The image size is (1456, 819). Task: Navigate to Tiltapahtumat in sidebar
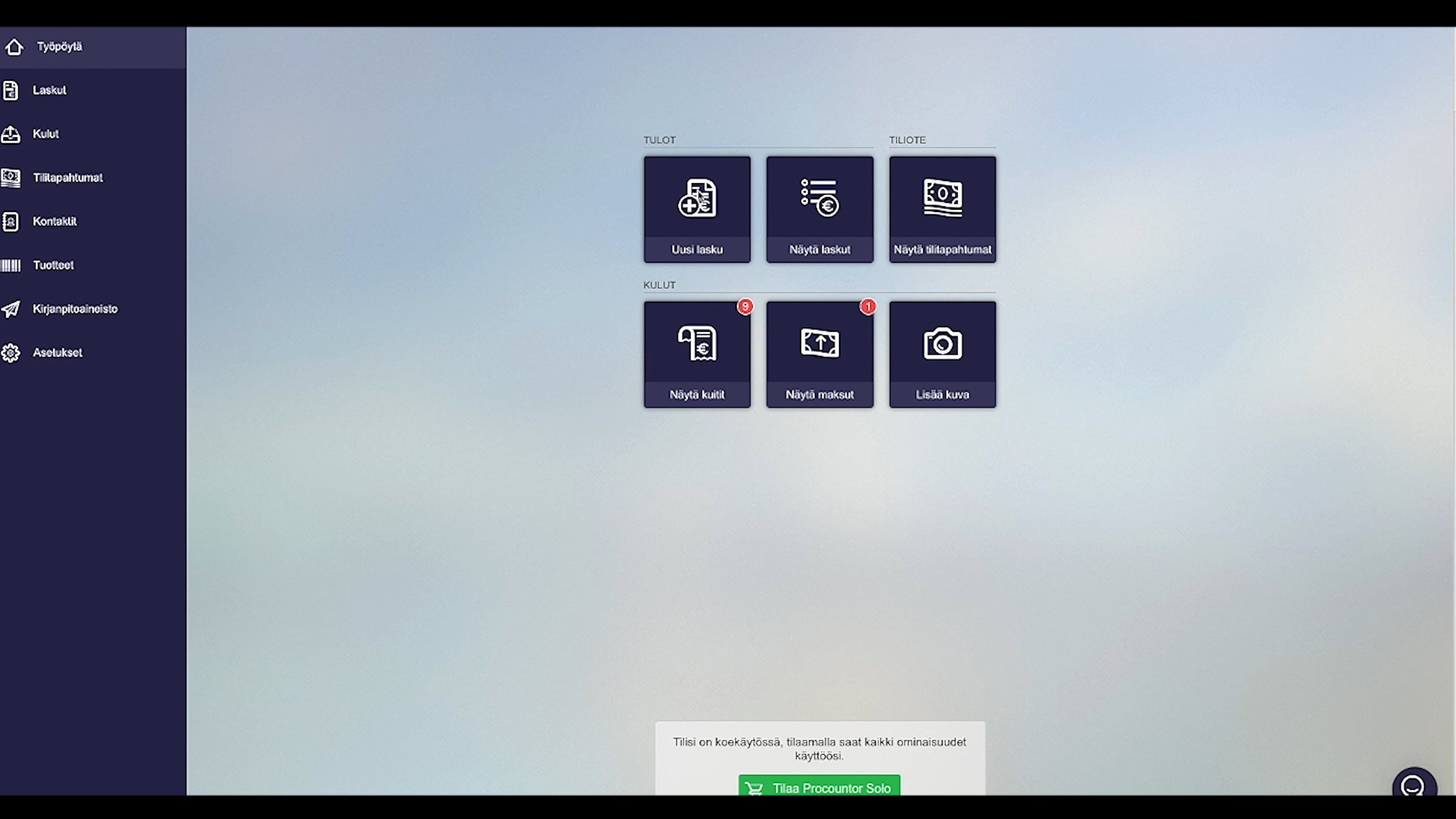(x=67, y=177)
